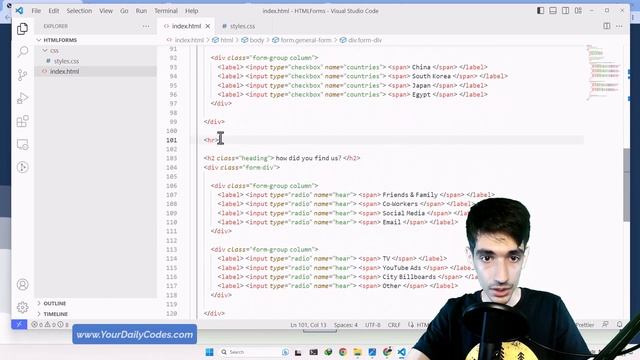Open Google Chrome from the taskbar

(x=343, y=352)
